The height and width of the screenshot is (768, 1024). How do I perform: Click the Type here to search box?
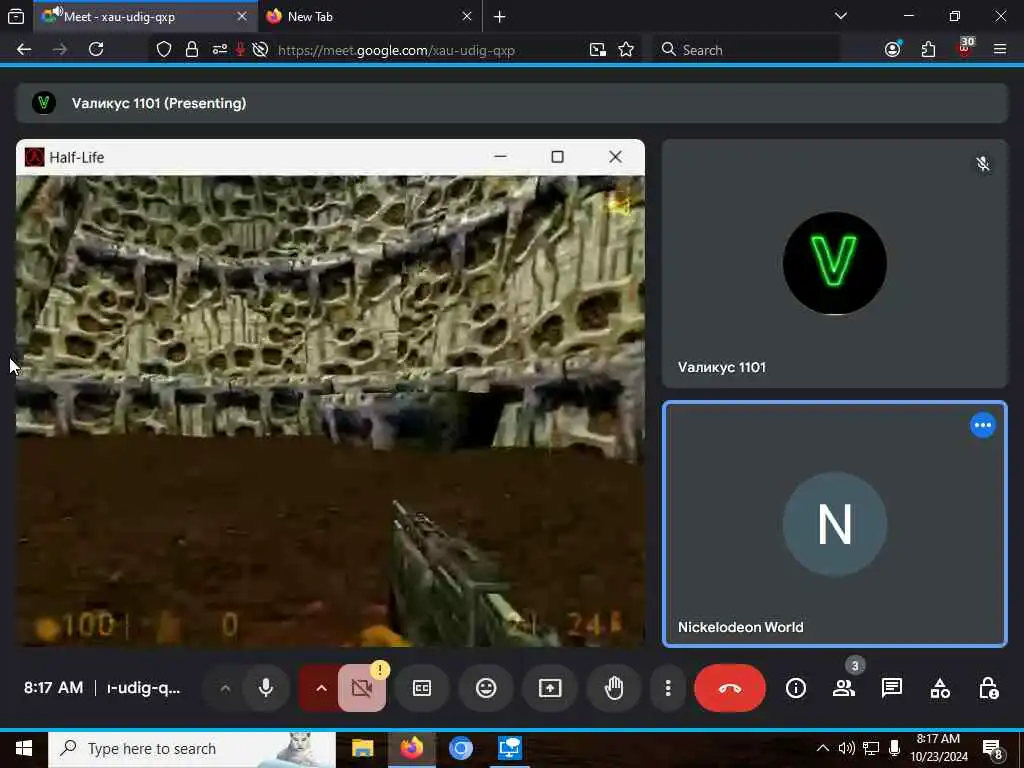(191, 748)
